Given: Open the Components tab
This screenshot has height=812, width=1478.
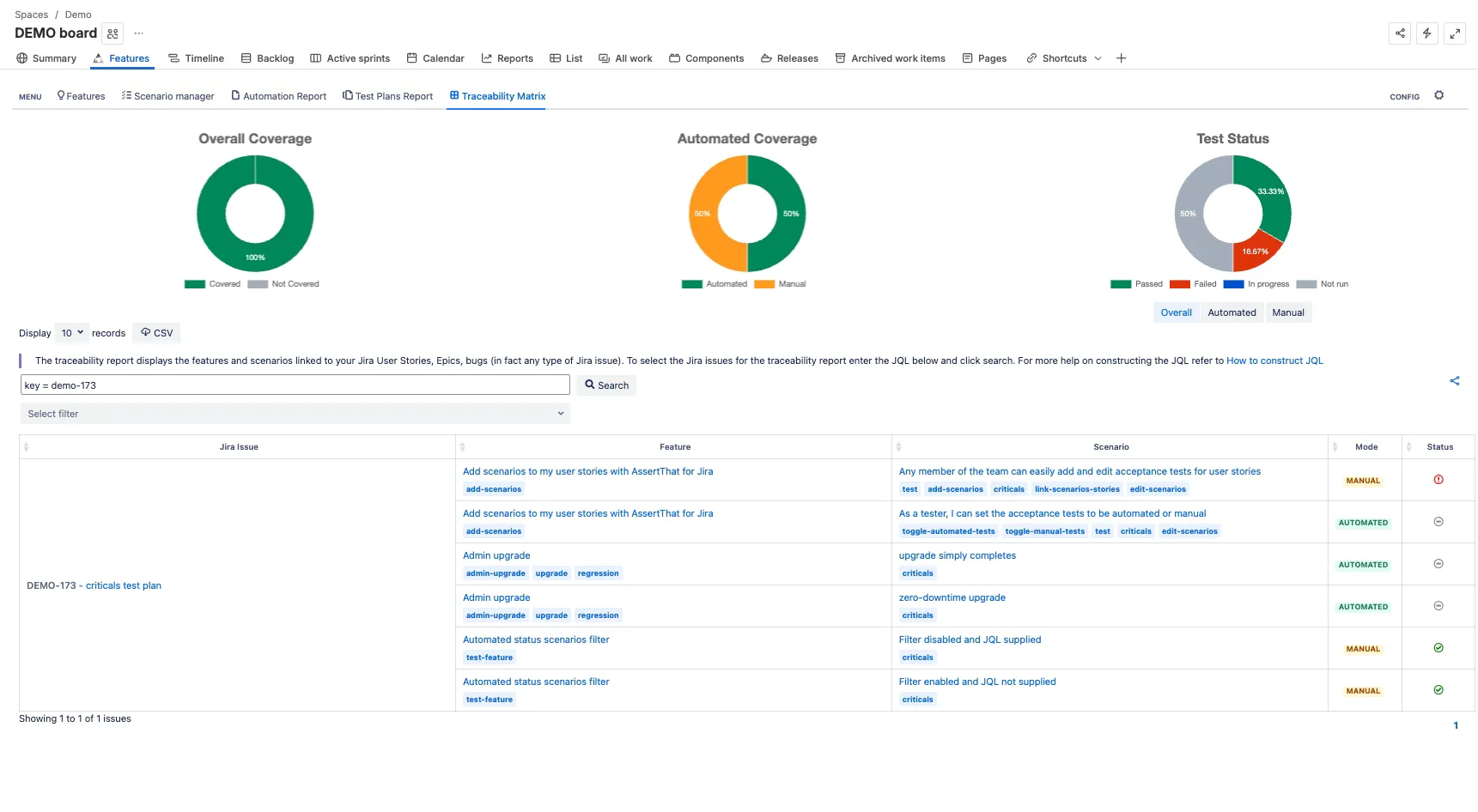Looking at the screenshot, I should [x=707, y=58].
